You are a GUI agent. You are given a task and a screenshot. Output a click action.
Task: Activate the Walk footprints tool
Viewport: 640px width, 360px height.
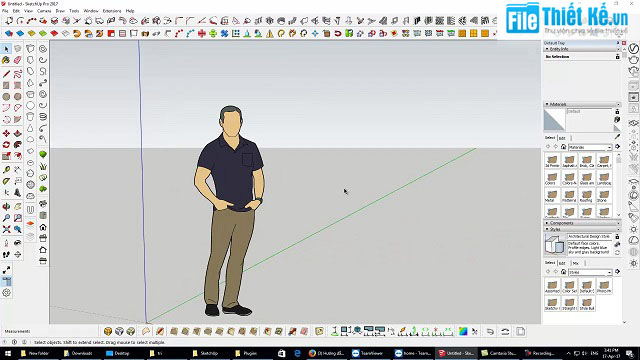click(6, 255)
